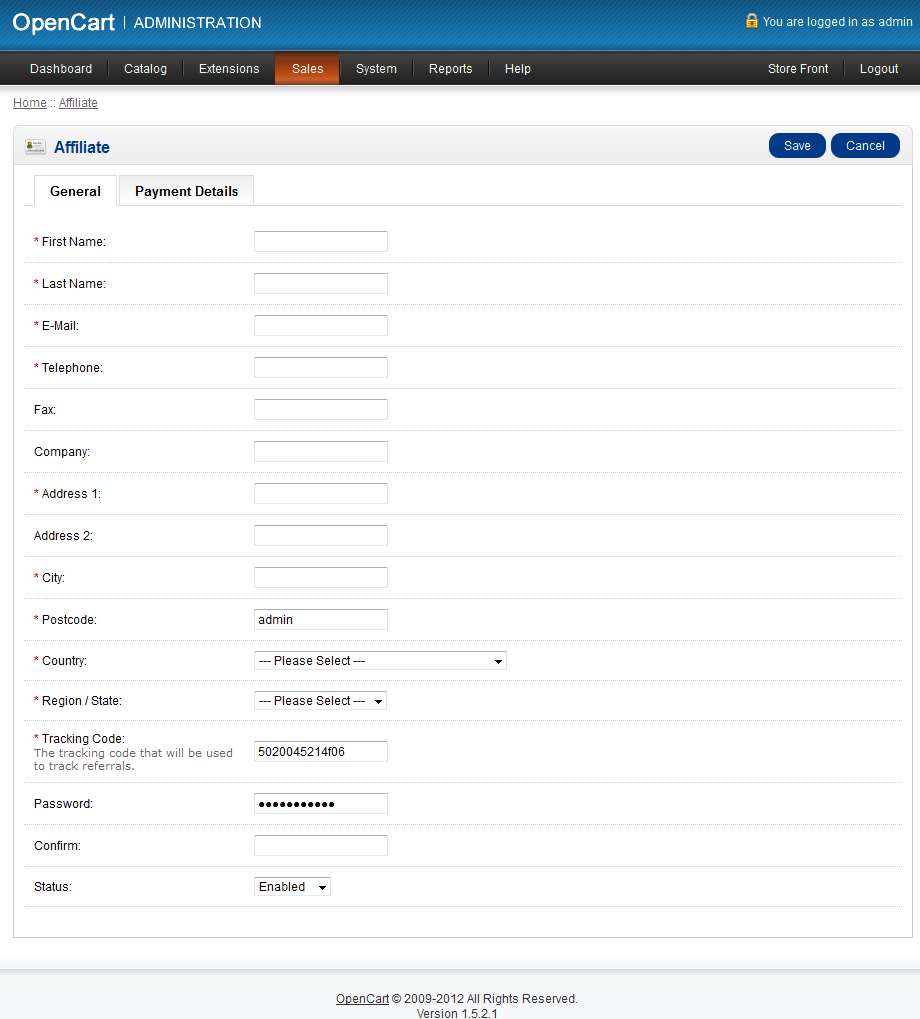Open the Store Front link
Viewport: 920px width, 1019px height.
point(798,69)
